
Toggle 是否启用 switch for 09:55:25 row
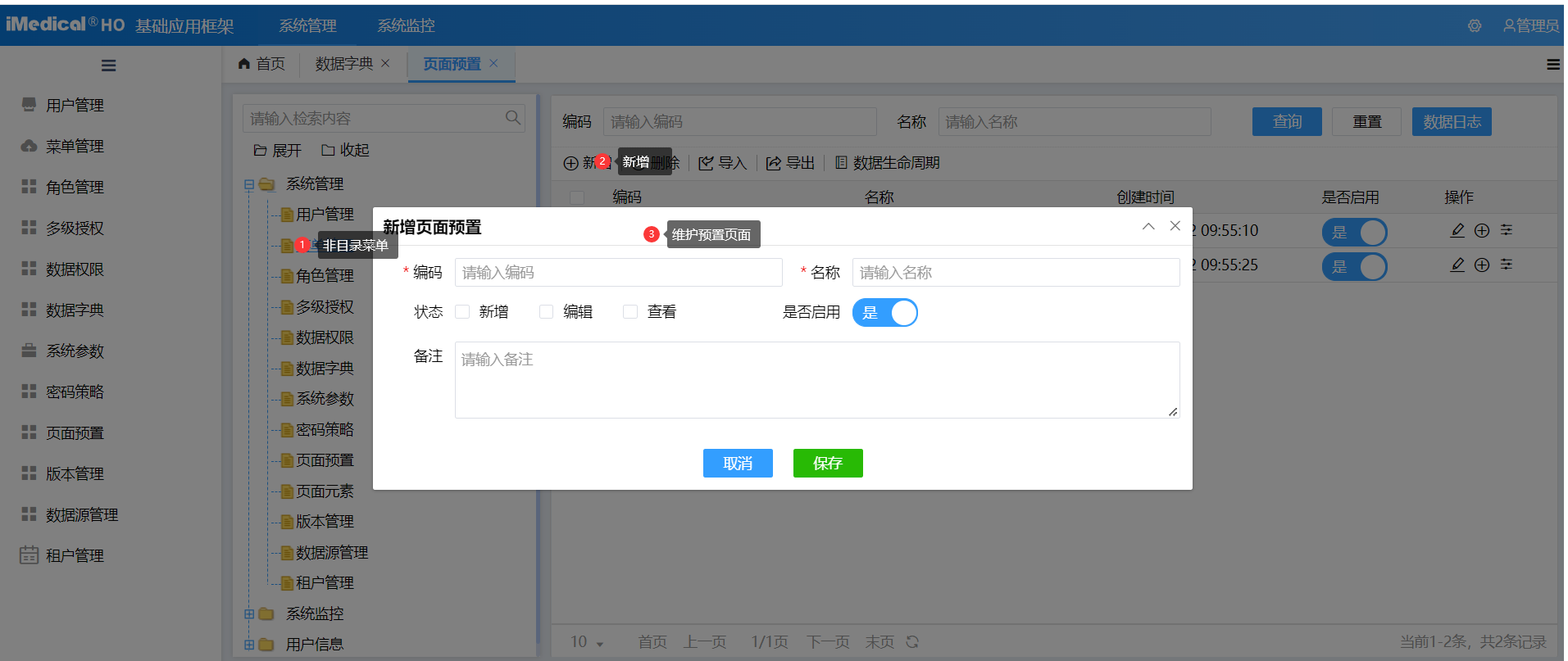pos(1354,267)
